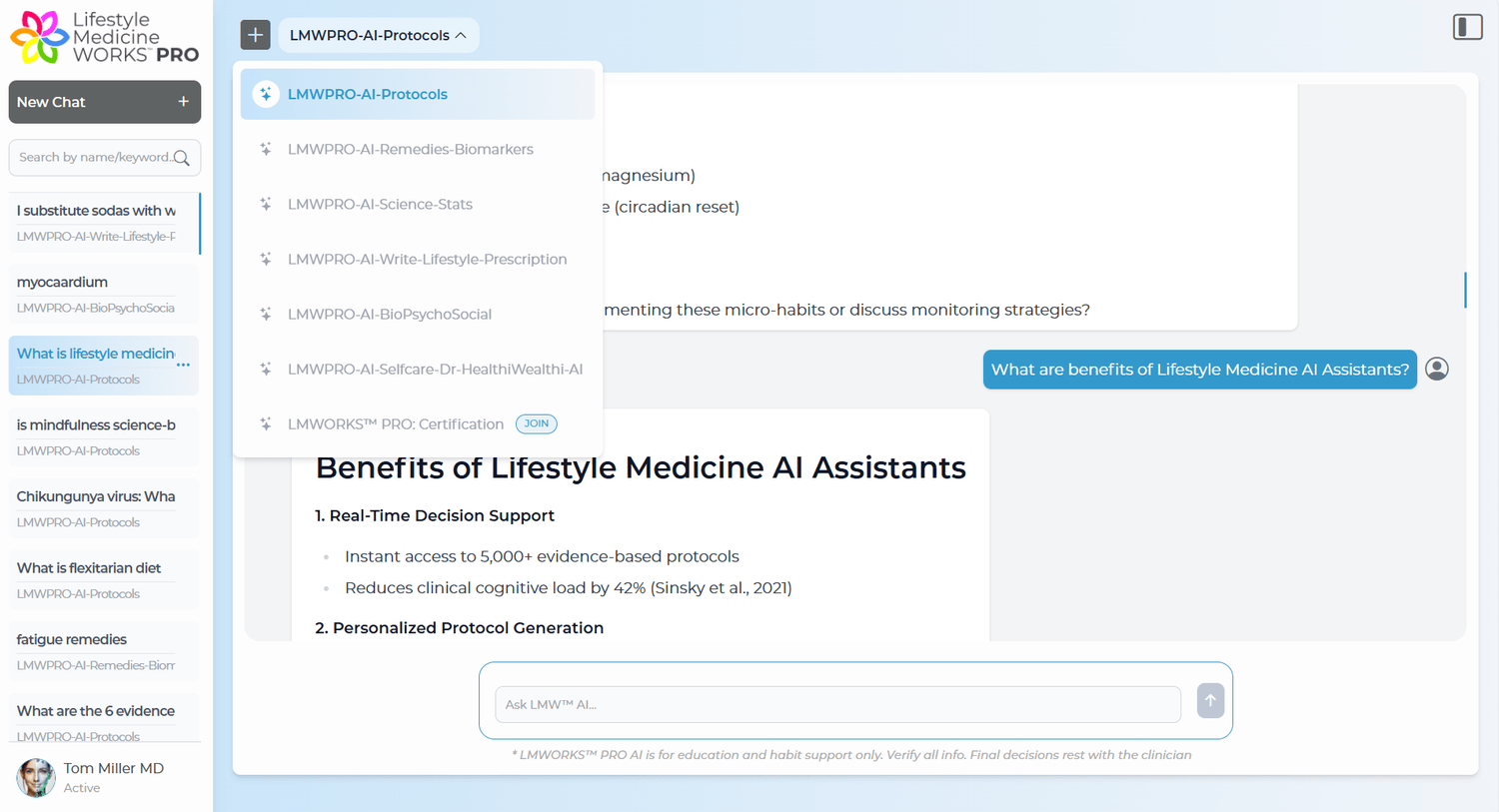
Task: Click the plus icon on New Chat
Action: [x=183, y=102]
